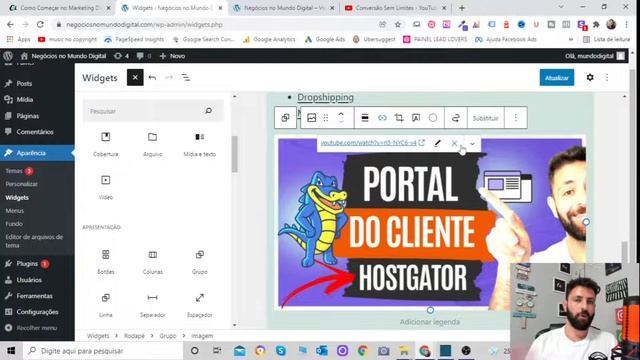640x360 pixels.
Task: Open the image block more options menu
Action: 516,118
